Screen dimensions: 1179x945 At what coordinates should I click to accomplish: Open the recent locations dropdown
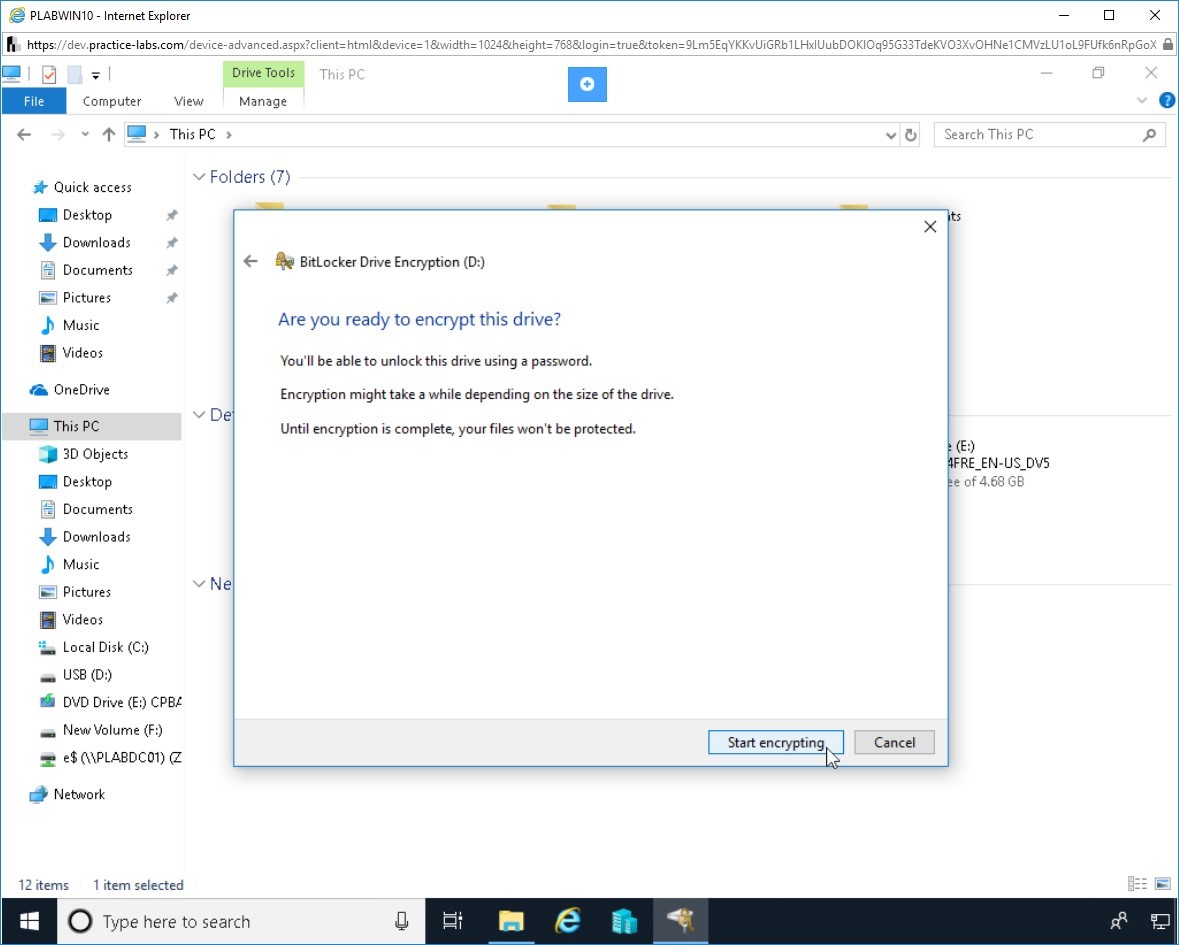[85, 135]
